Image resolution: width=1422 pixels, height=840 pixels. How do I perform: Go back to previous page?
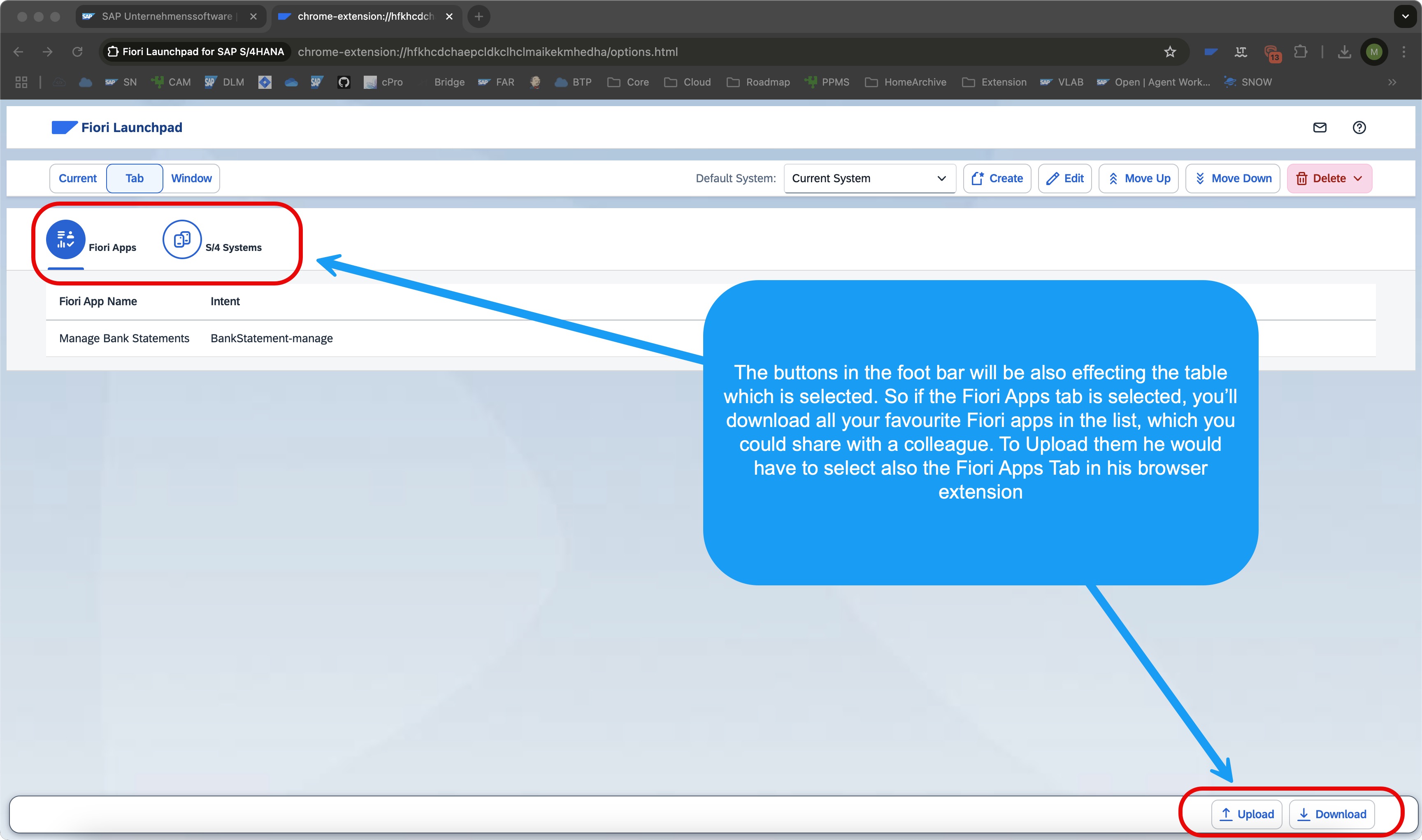[18, 52]
